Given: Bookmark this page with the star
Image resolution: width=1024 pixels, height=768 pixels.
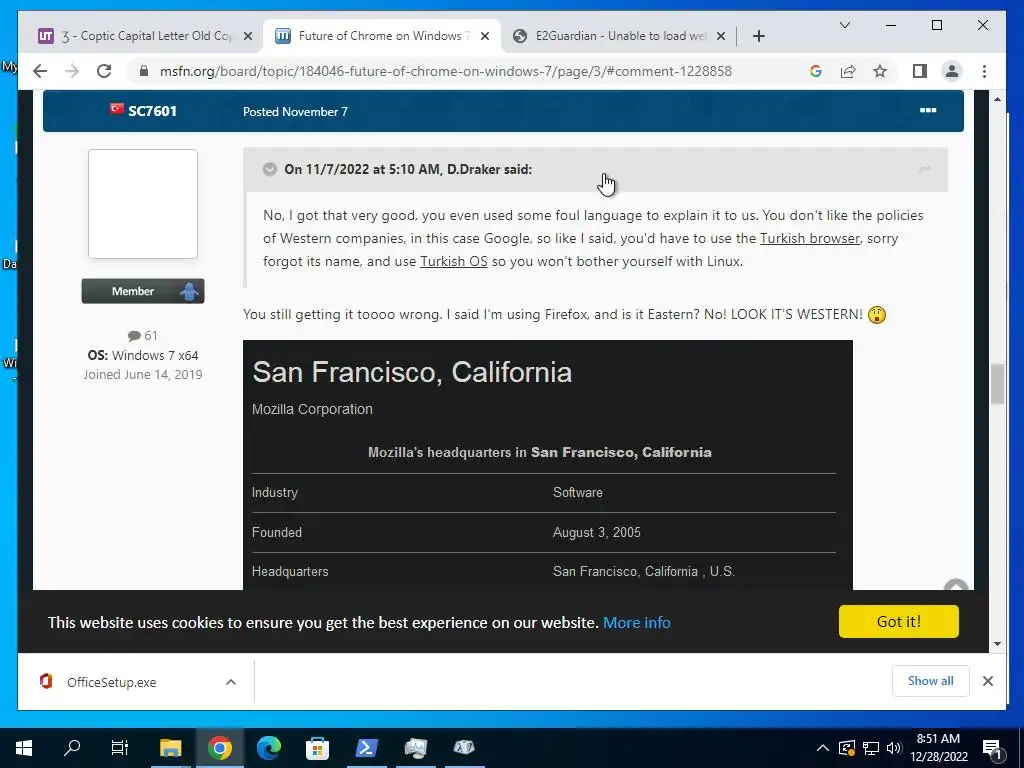Looking at the screenshot, I should click(880, 71).
